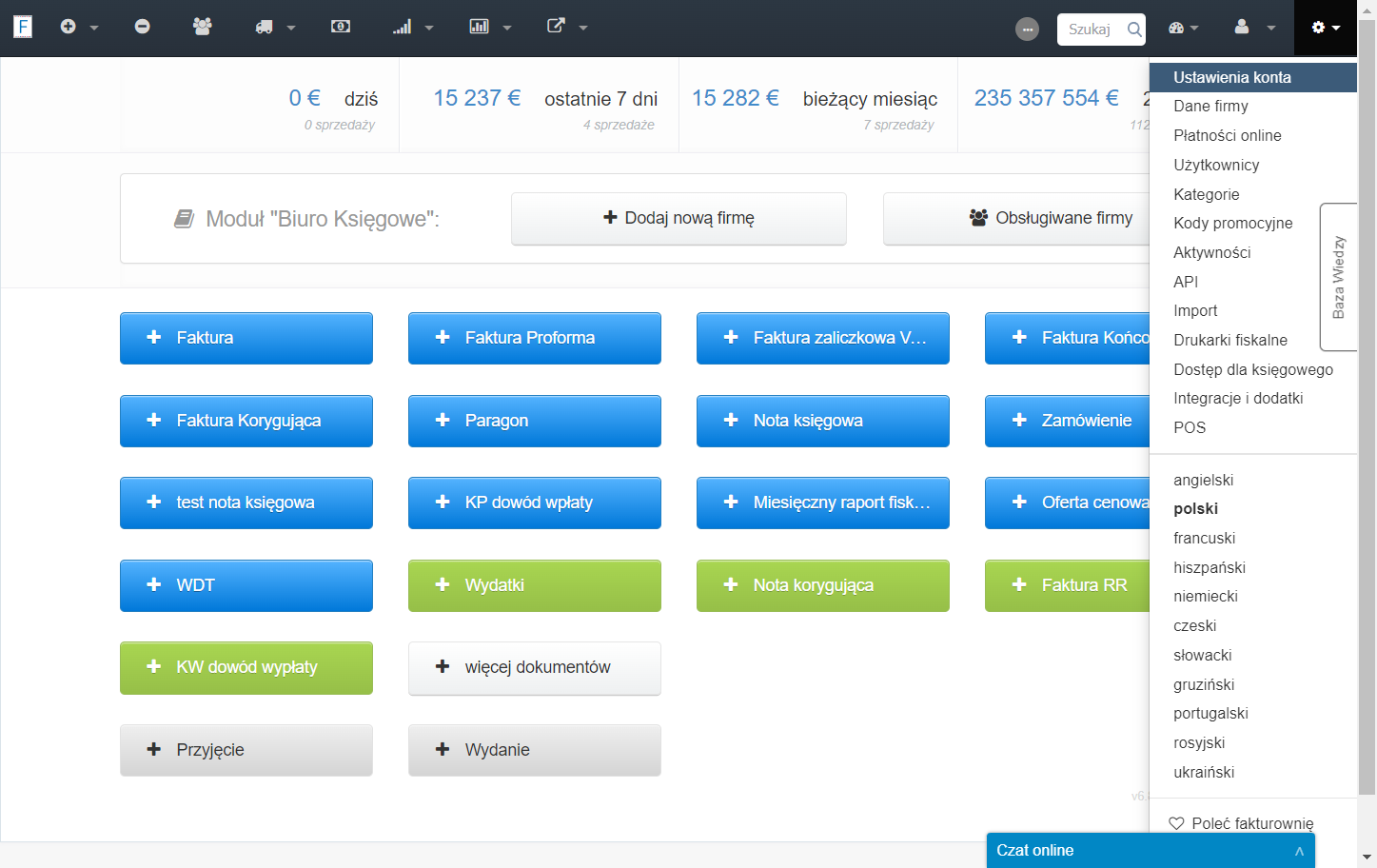This screenshot has height=868, width=1377.
Task: Click the signal bars reports icon
Action: click(x=403, y=27)
